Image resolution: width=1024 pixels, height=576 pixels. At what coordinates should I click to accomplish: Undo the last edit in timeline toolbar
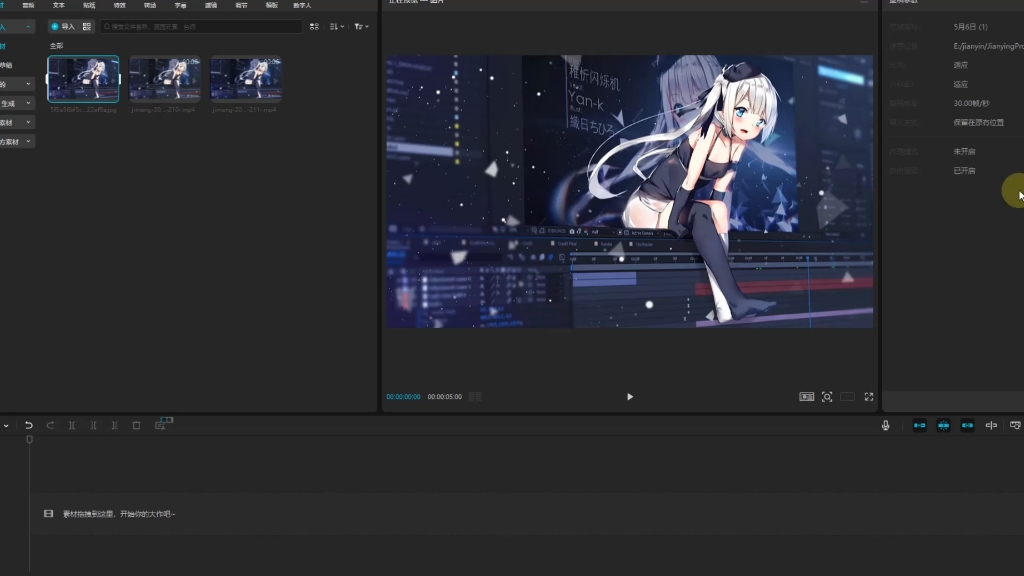(29, 425)
